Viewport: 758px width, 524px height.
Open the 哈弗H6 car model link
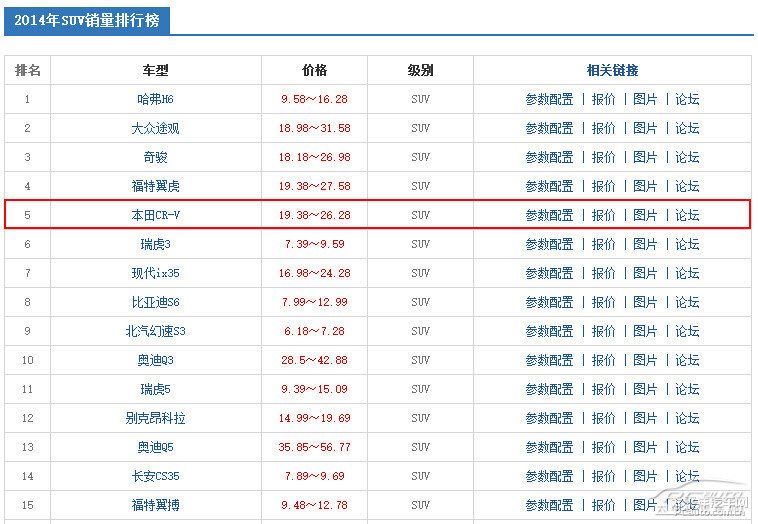tap(155, 99)
